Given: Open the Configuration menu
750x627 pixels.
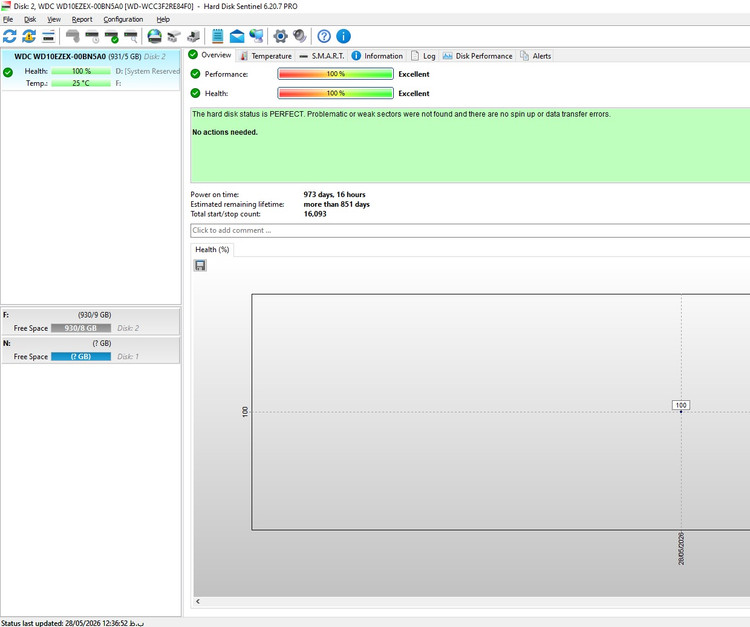Looking at the screenshot, I should pos(123,20).
